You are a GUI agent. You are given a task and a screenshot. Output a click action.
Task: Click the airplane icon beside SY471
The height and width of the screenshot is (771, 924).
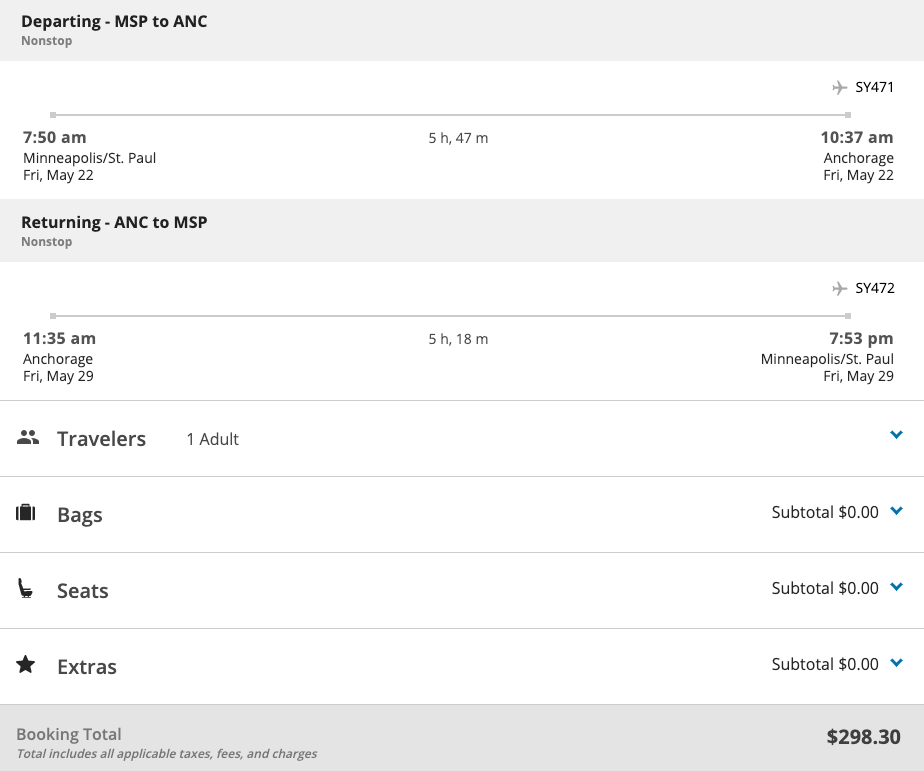(x=839, y=88)
